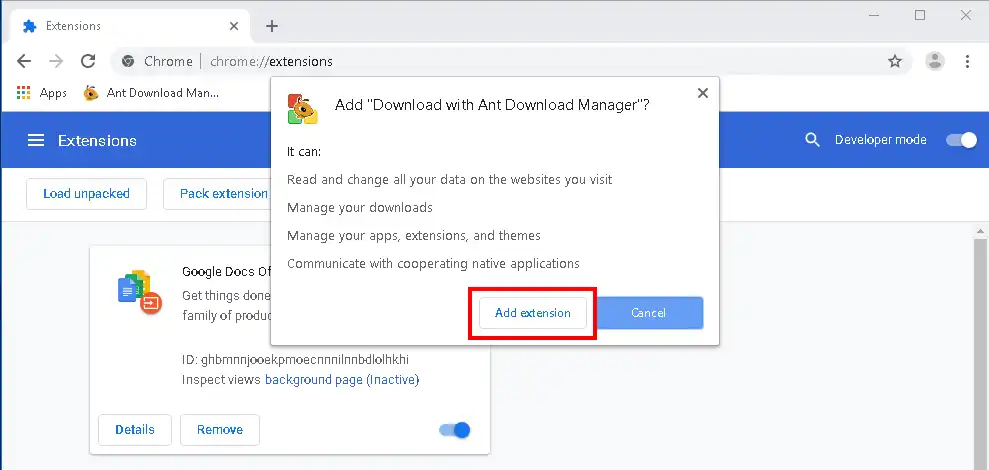Click the Google Docs Offline extension icon
Screen dimensions: 989x470
(140, 292)
